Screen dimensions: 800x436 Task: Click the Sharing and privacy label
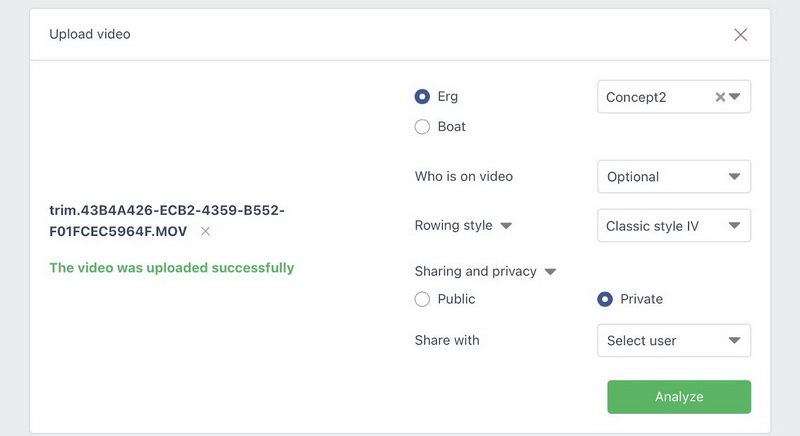(475, 271)
